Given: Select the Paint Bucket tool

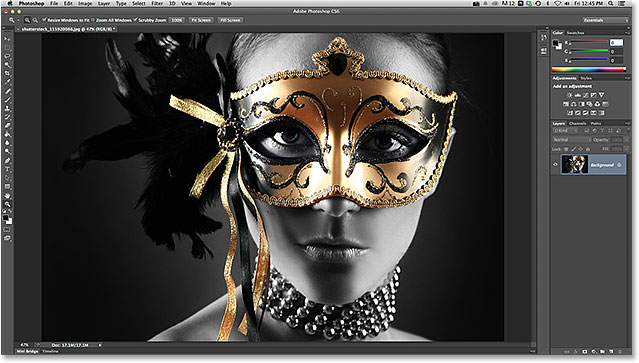Looking at the screenshot, I should (7, 134).
